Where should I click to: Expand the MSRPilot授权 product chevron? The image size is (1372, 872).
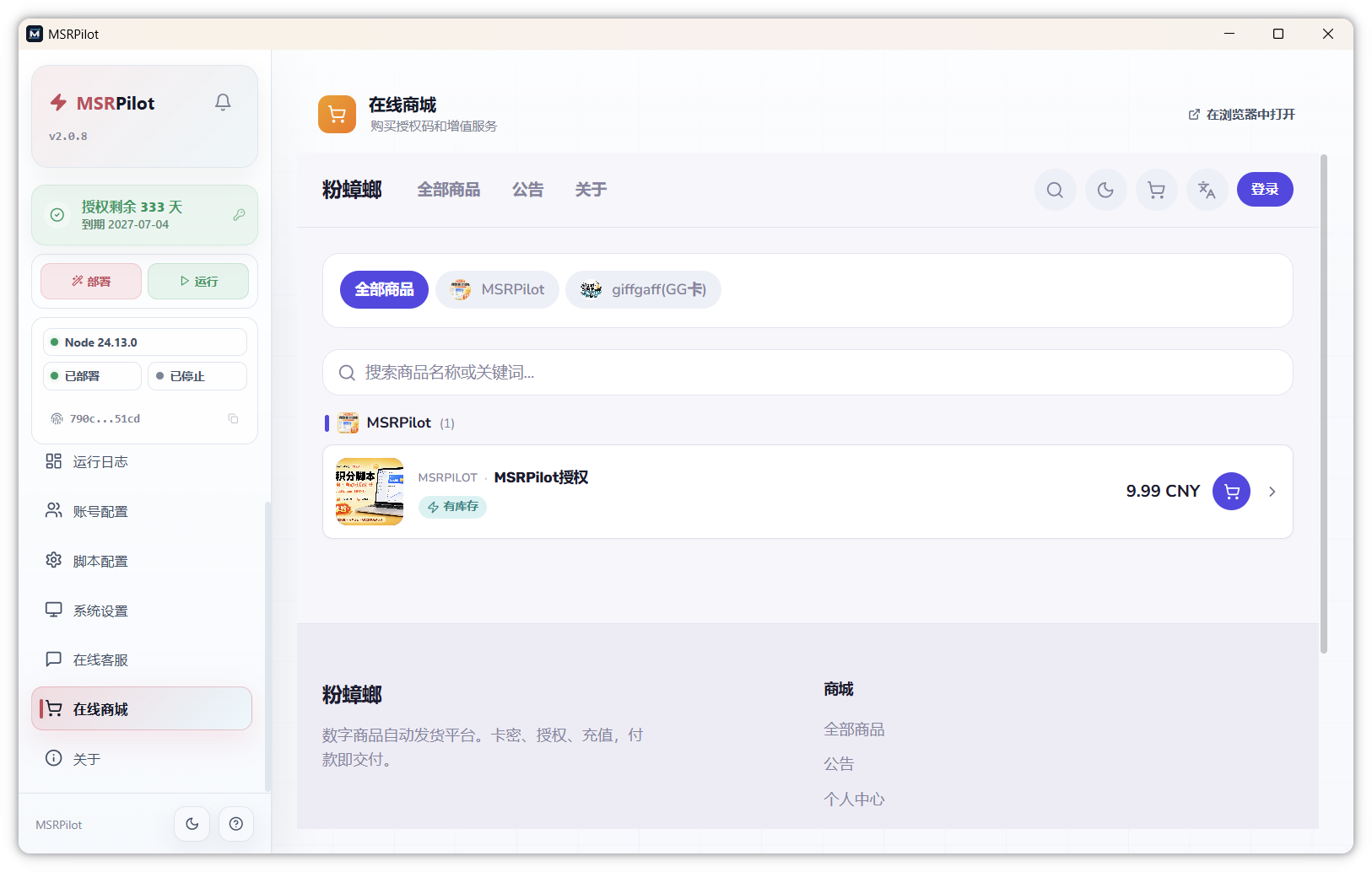coord(1272,492)
